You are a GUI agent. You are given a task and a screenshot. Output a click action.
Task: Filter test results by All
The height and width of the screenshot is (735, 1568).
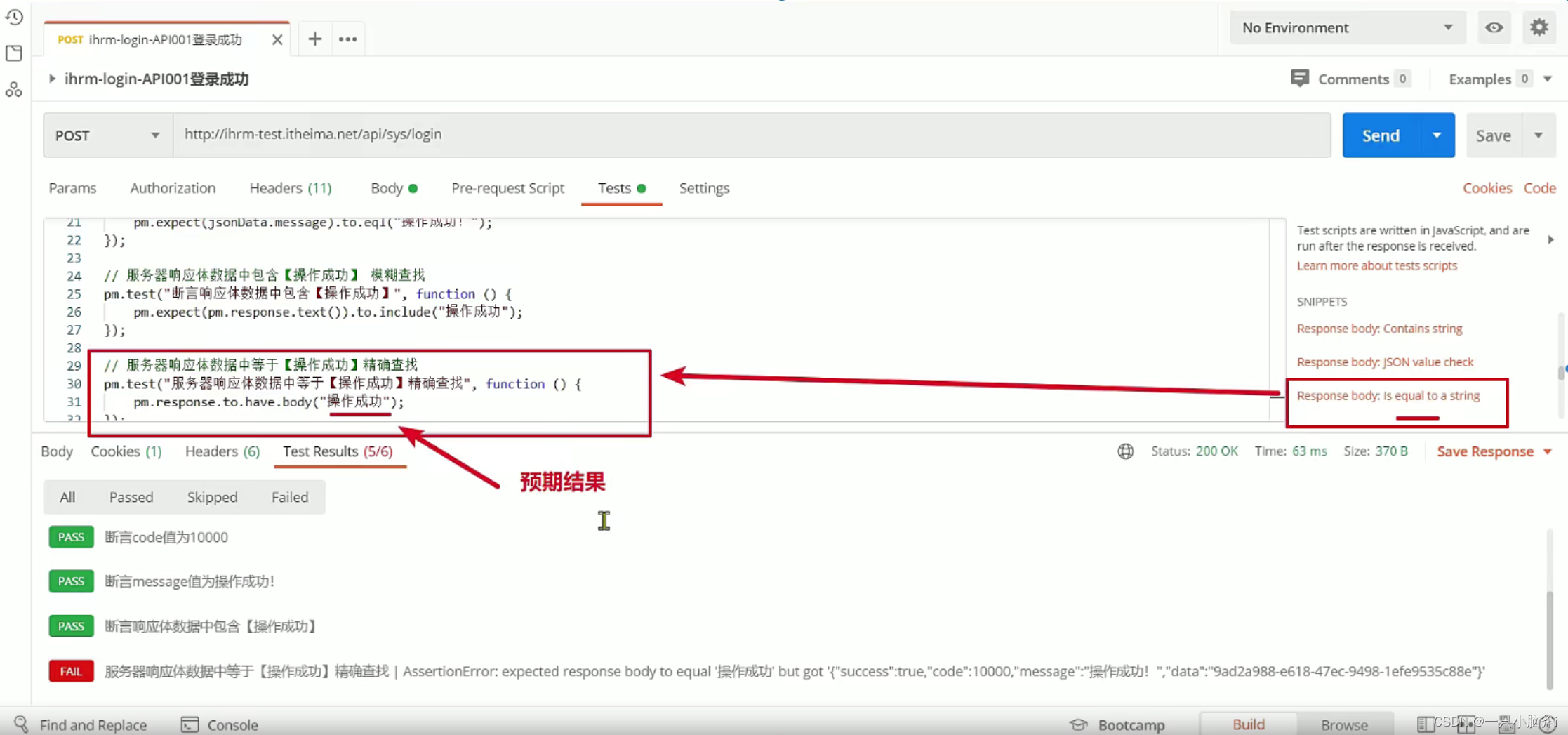(67, 497)
